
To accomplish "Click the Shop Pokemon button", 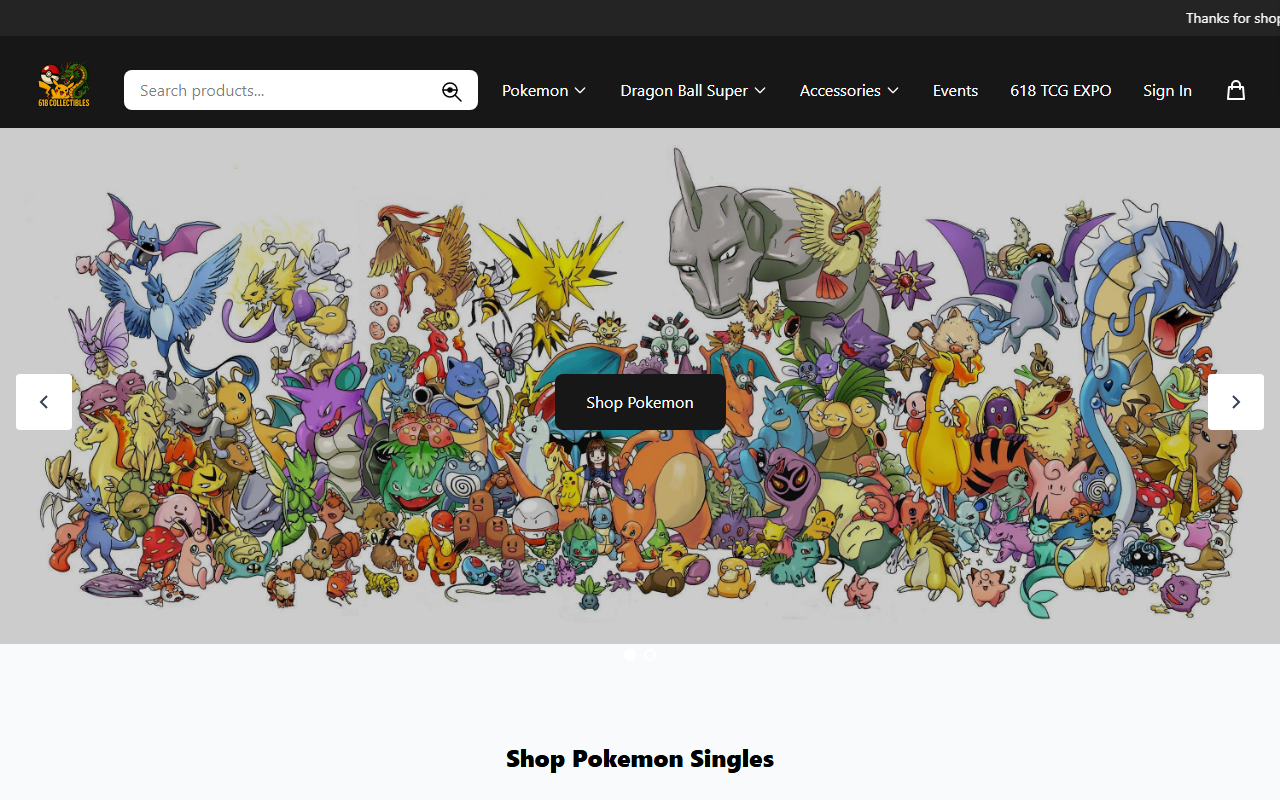I will point(640,402).
